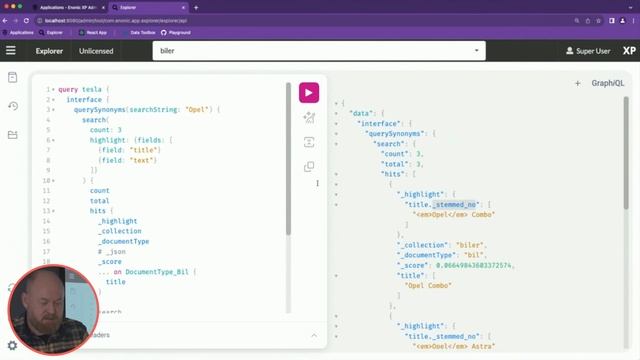
Task: Click the _highlight field on line 14
Action: (118, 221)
